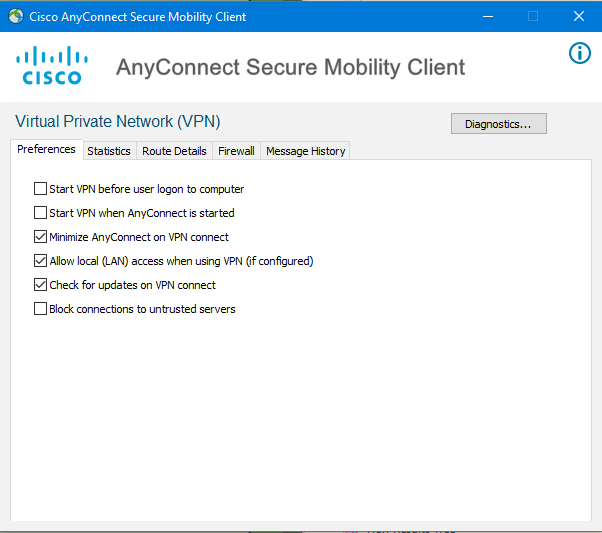Select the Preferences tab
Viewport: 602px width, 533px height.
tap(46, 149)
